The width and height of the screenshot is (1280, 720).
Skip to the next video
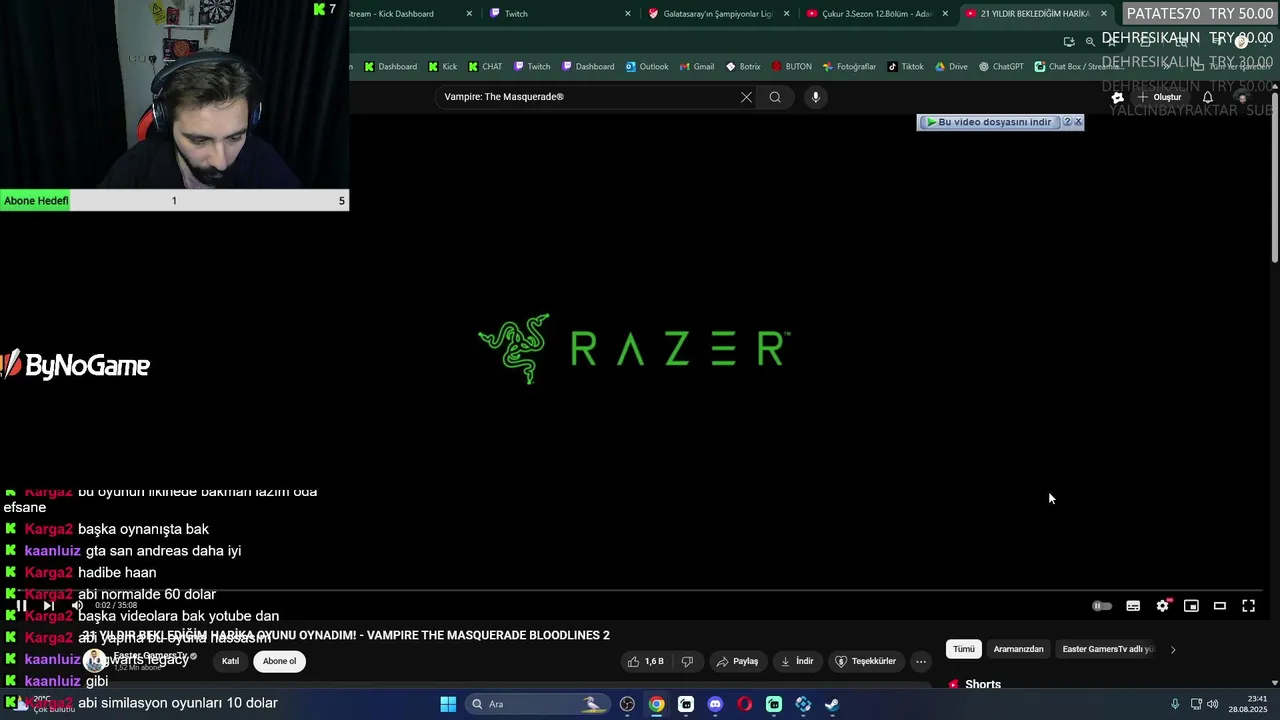pos(48,605)
